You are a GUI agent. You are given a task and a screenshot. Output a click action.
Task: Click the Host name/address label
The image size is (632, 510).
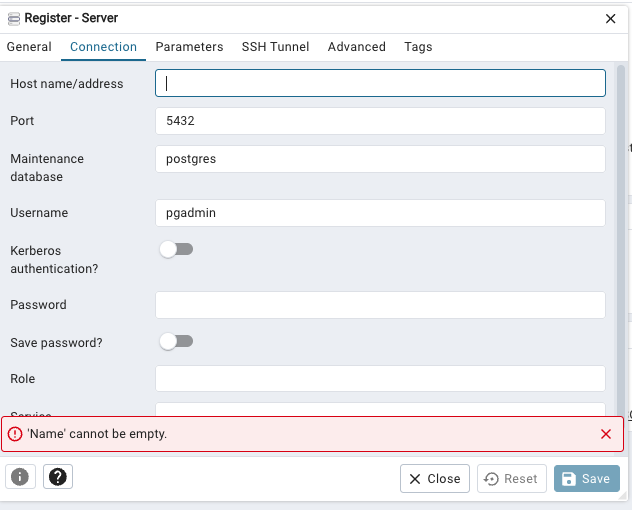[67, 83]
